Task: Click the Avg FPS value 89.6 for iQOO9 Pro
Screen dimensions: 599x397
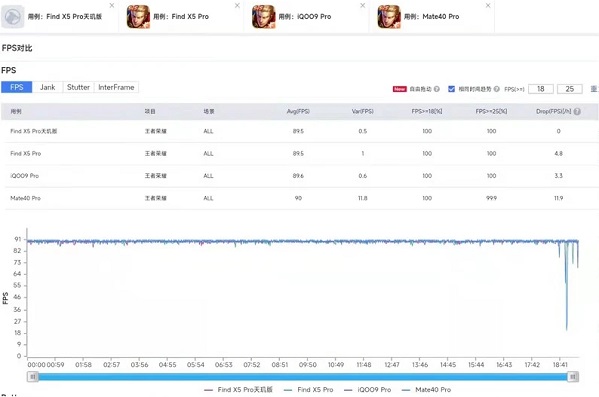Action: (x=298, y=176)
